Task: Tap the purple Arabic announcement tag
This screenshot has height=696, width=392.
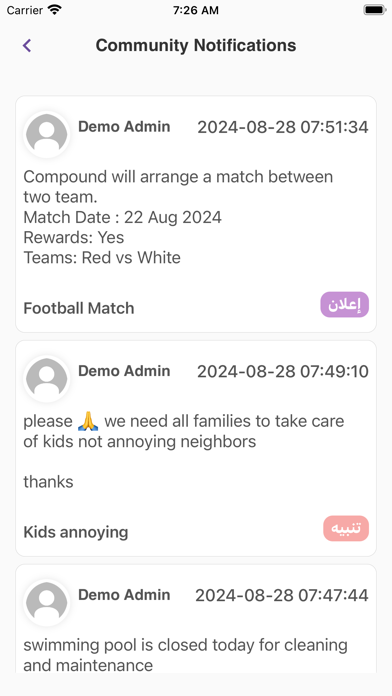Action: pos(344,304)
